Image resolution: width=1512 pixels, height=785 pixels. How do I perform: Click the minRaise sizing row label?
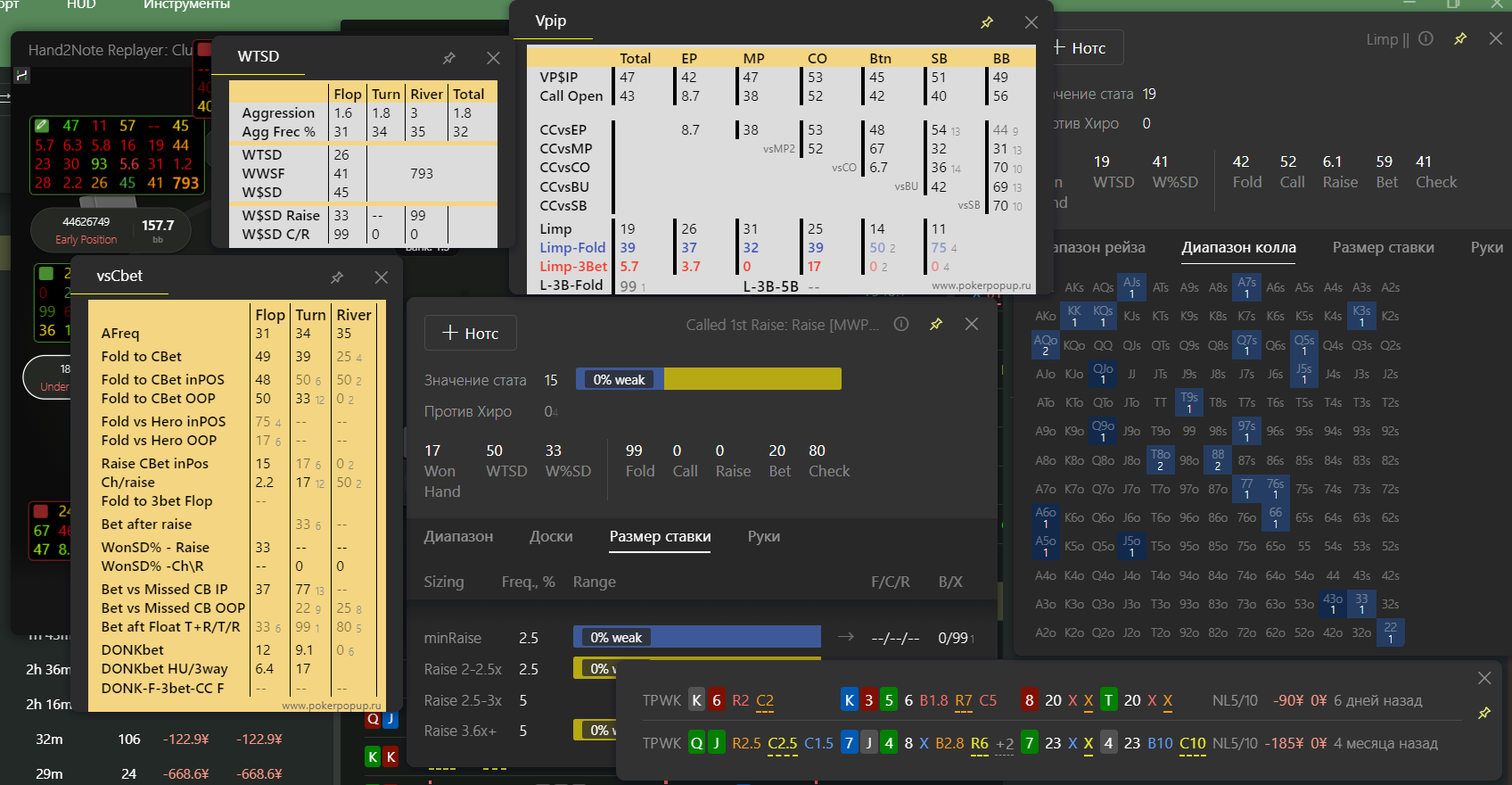pyautogui.click(x=453, y=638)
